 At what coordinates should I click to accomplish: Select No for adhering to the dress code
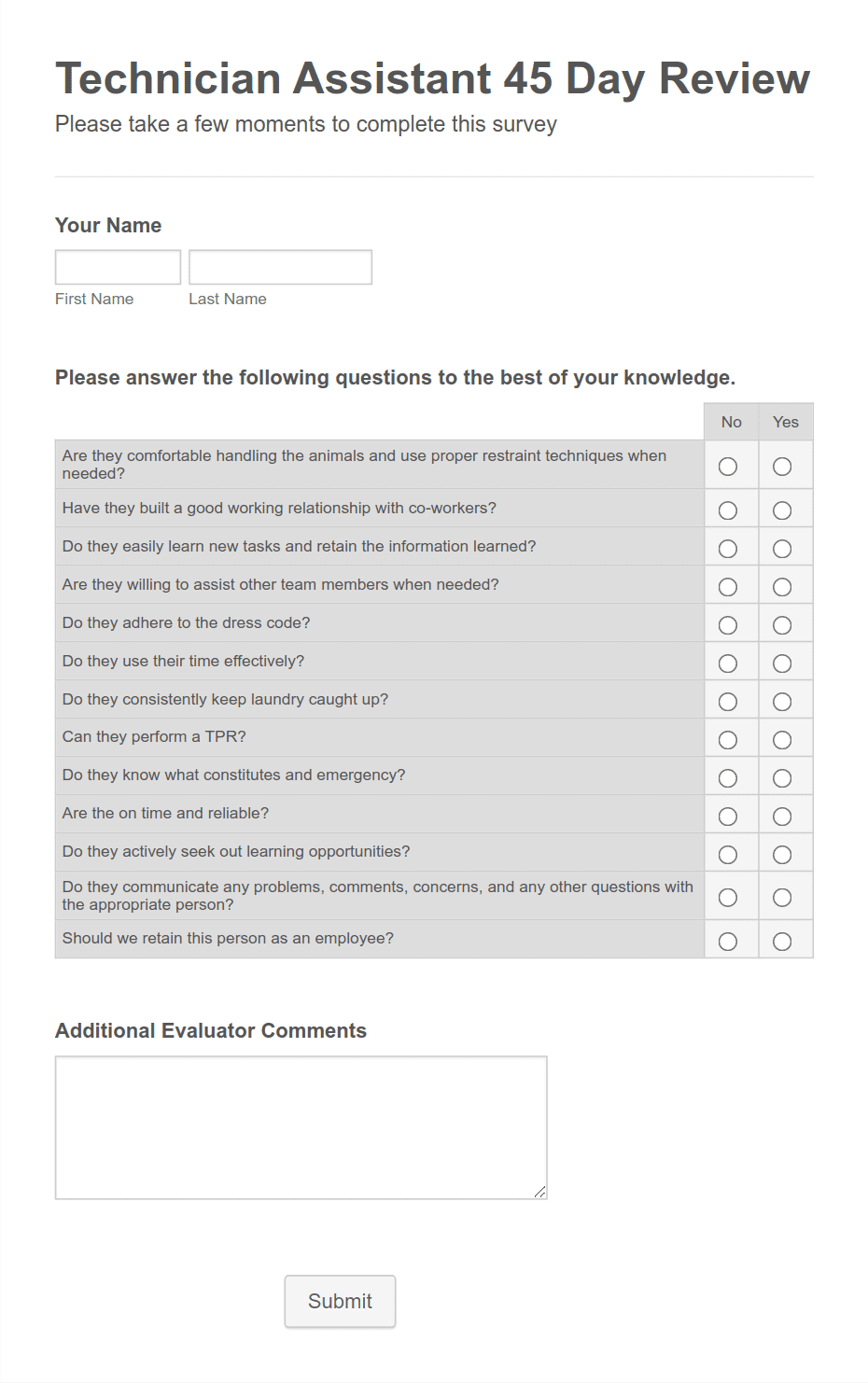pos(730,624)
